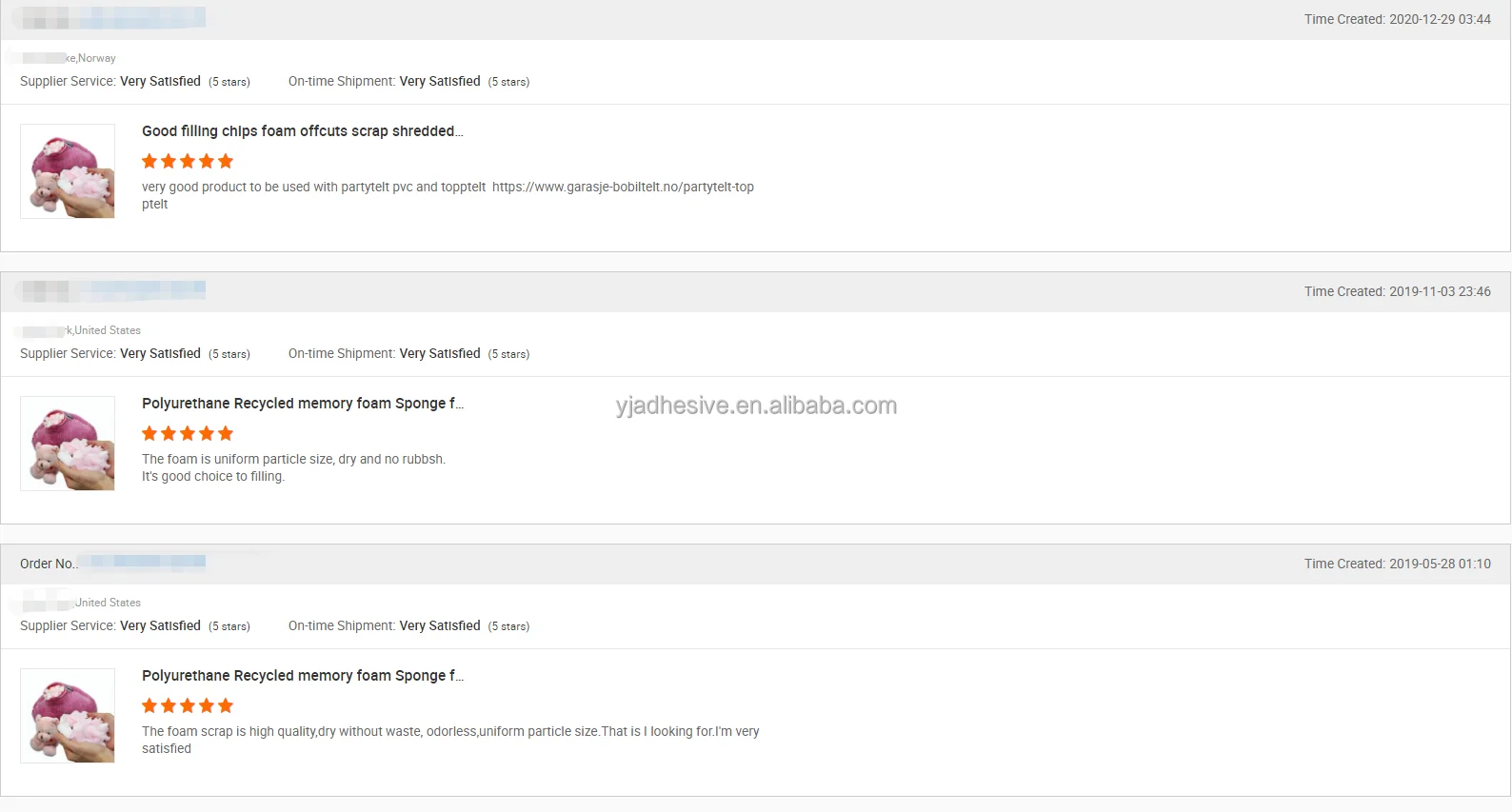The height and width of the screenshot is (812, 1512).
Task: Click the yjadhesive.en.alibaba.com watermark text
Action: [756, 406]
